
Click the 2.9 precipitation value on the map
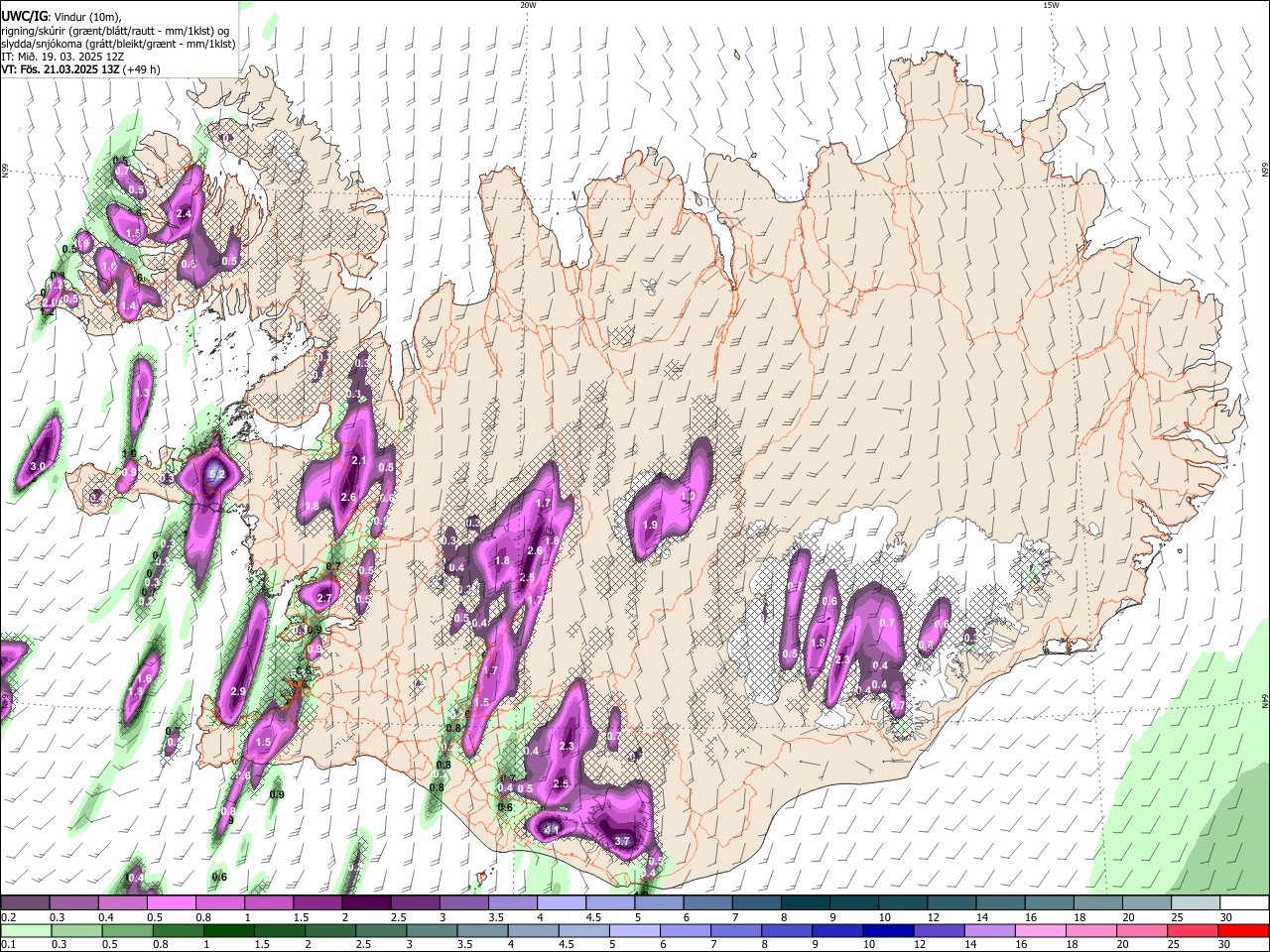tap(238, 692)
